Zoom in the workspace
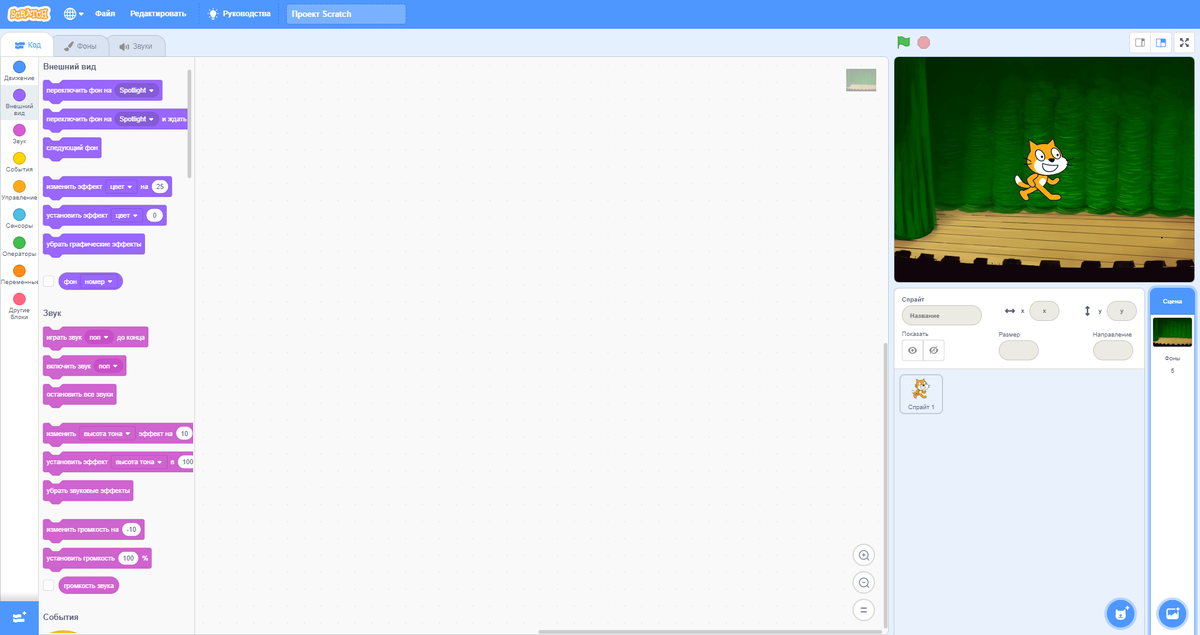This screenshot has width=1200, height=635. [864, 555]
